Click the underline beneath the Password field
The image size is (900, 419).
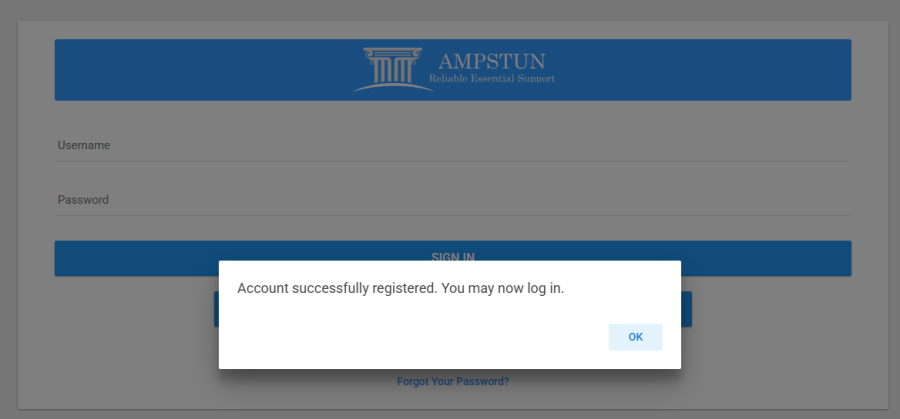point(452,215)
